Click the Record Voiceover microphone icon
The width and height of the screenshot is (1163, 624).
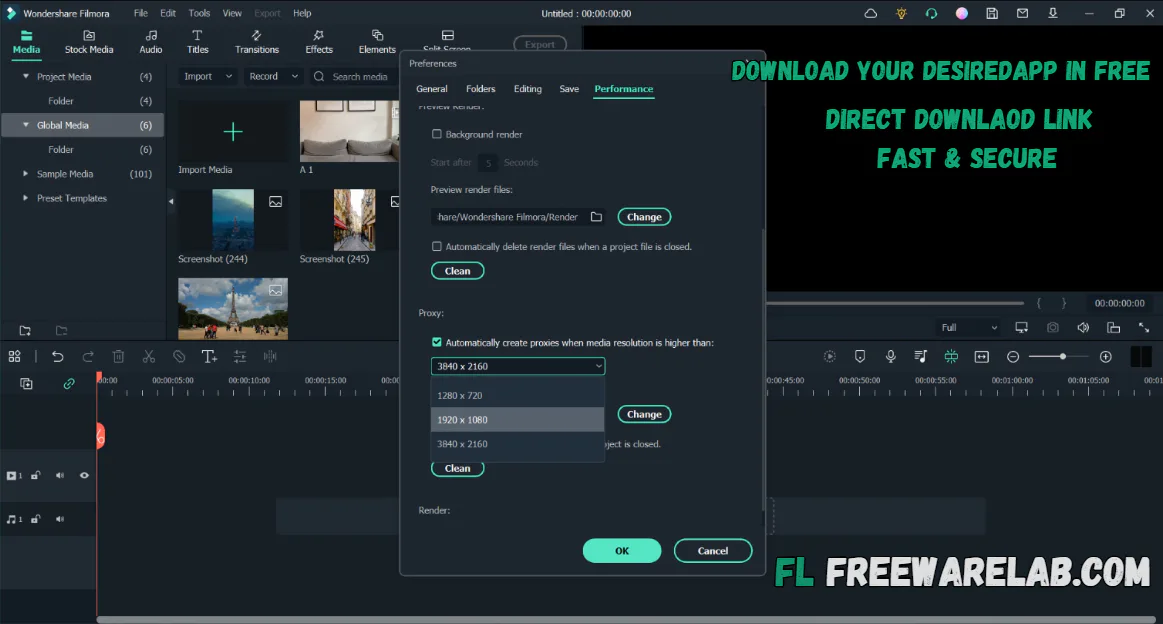(x=890, y=356)
